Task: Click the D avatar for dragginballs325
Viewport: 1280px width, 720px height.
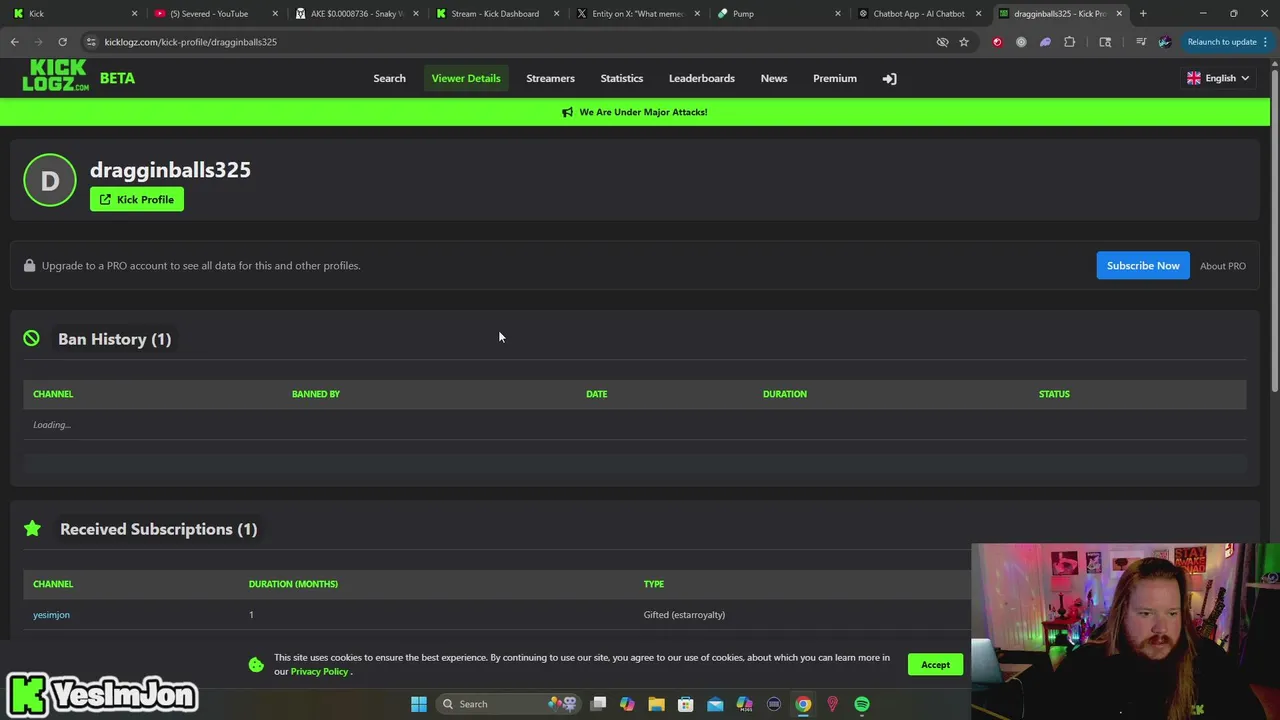Action: coord(49,180)
